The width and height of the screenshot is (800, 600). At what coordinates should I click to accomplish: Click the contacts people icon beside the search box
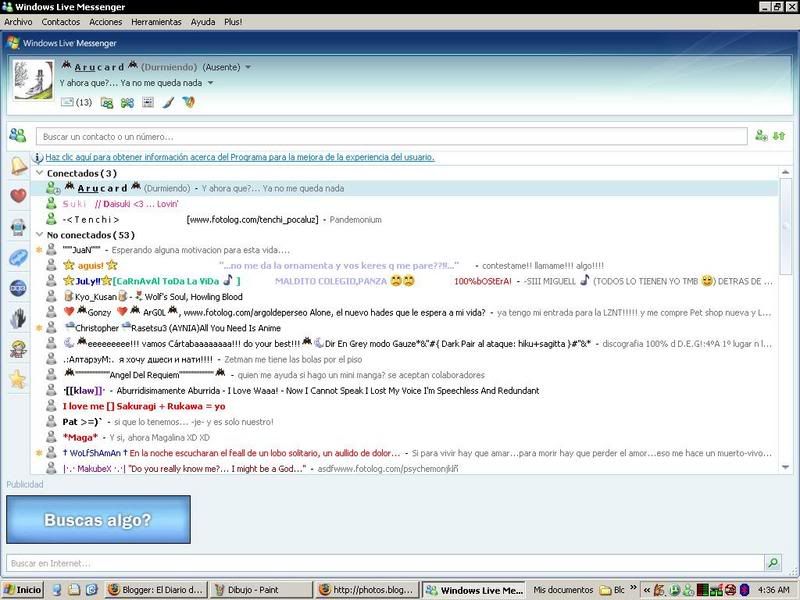(18, 135)
